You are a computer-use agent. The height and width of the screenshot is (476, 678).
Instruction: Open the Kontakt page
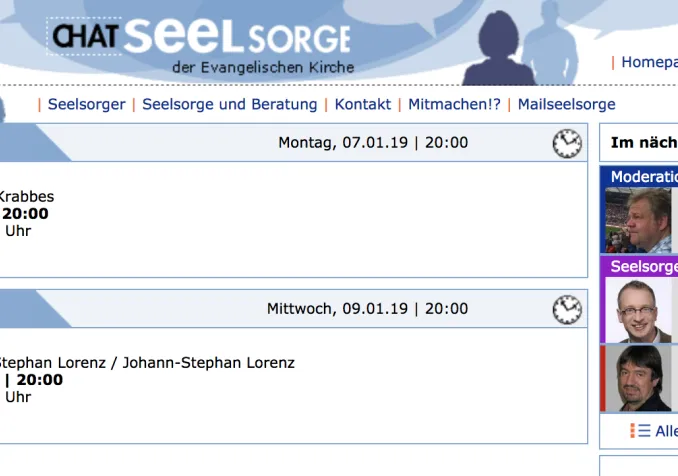click(x=362, y=104)
